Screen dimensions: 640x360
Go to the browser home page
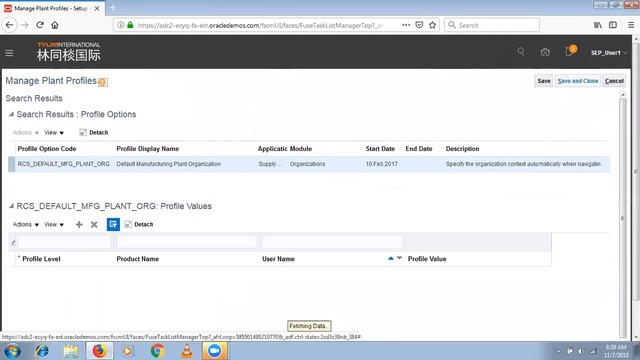tap(55, 25)
